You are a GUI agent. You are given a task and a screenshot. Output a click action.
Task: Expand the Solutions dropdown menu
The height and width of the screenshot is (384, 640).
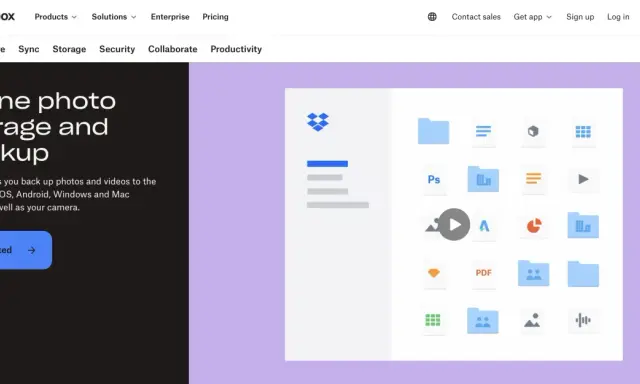(114, 17)
